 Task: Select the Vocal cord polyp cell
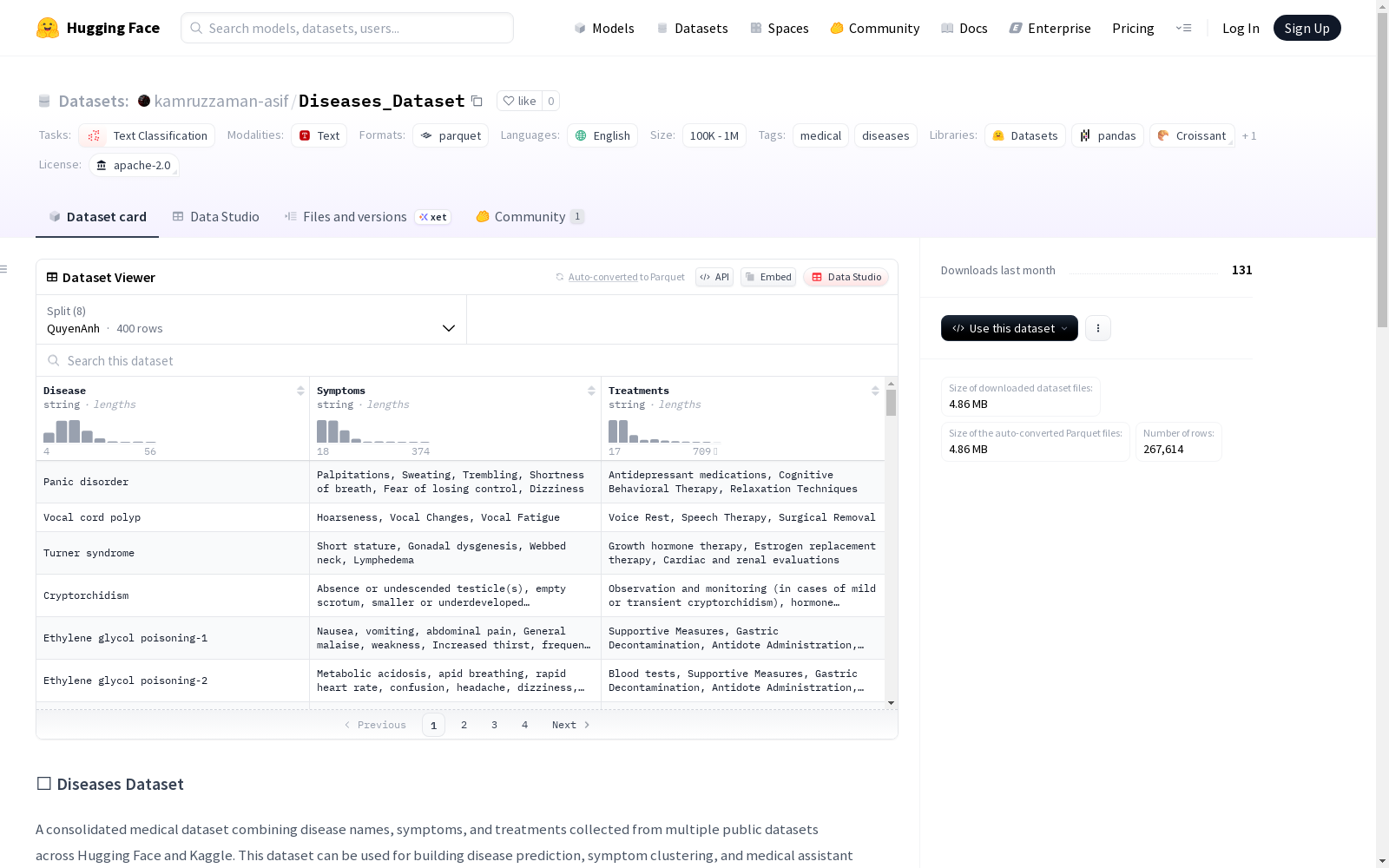[173, 517]
